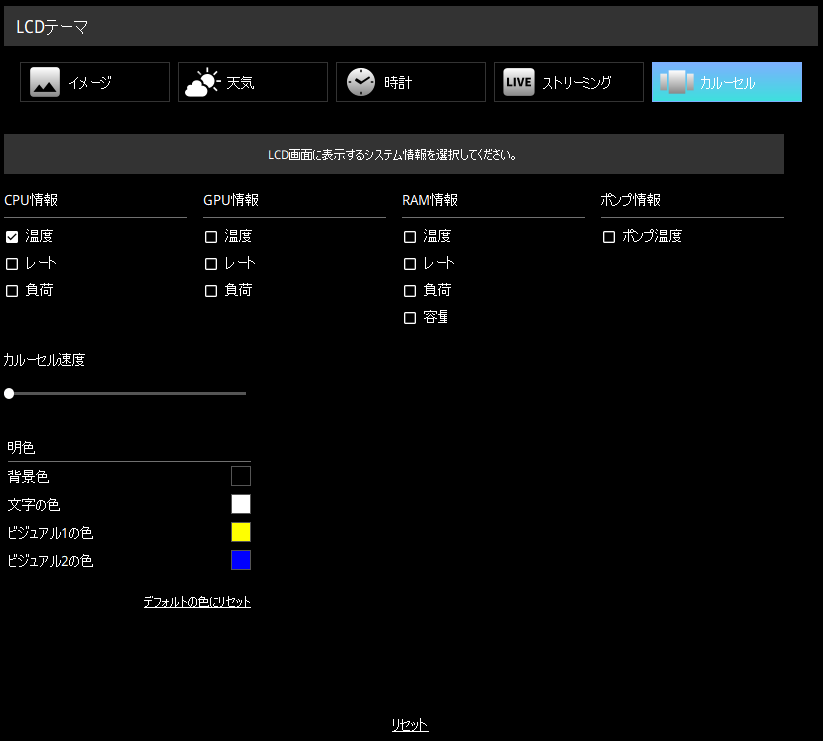
Task: Switch to the ストリーミング tab
Action: point(569,82)
